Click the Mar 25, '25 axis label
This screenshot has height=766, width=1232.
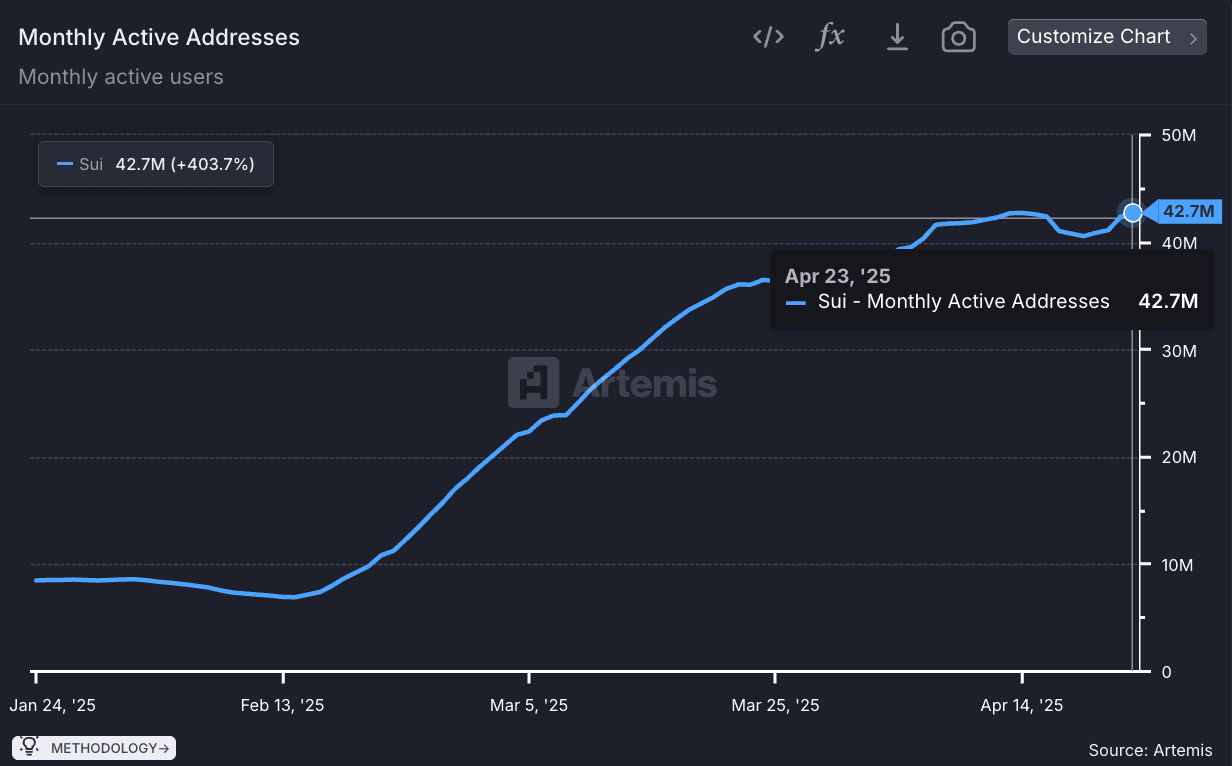775,705
